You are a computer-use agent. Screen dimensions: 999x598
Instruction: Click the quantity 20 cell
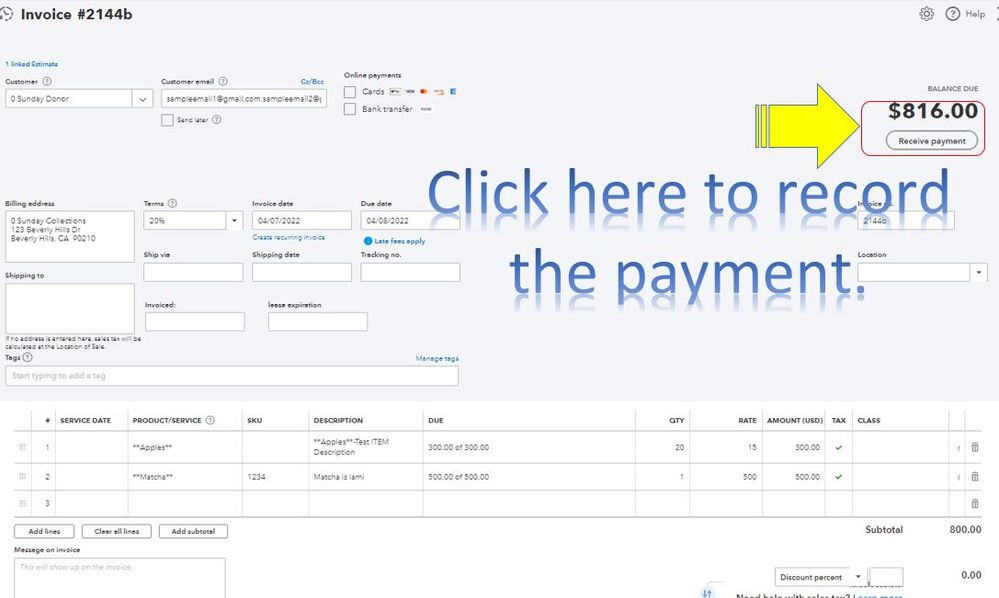(x=663, y=447)
